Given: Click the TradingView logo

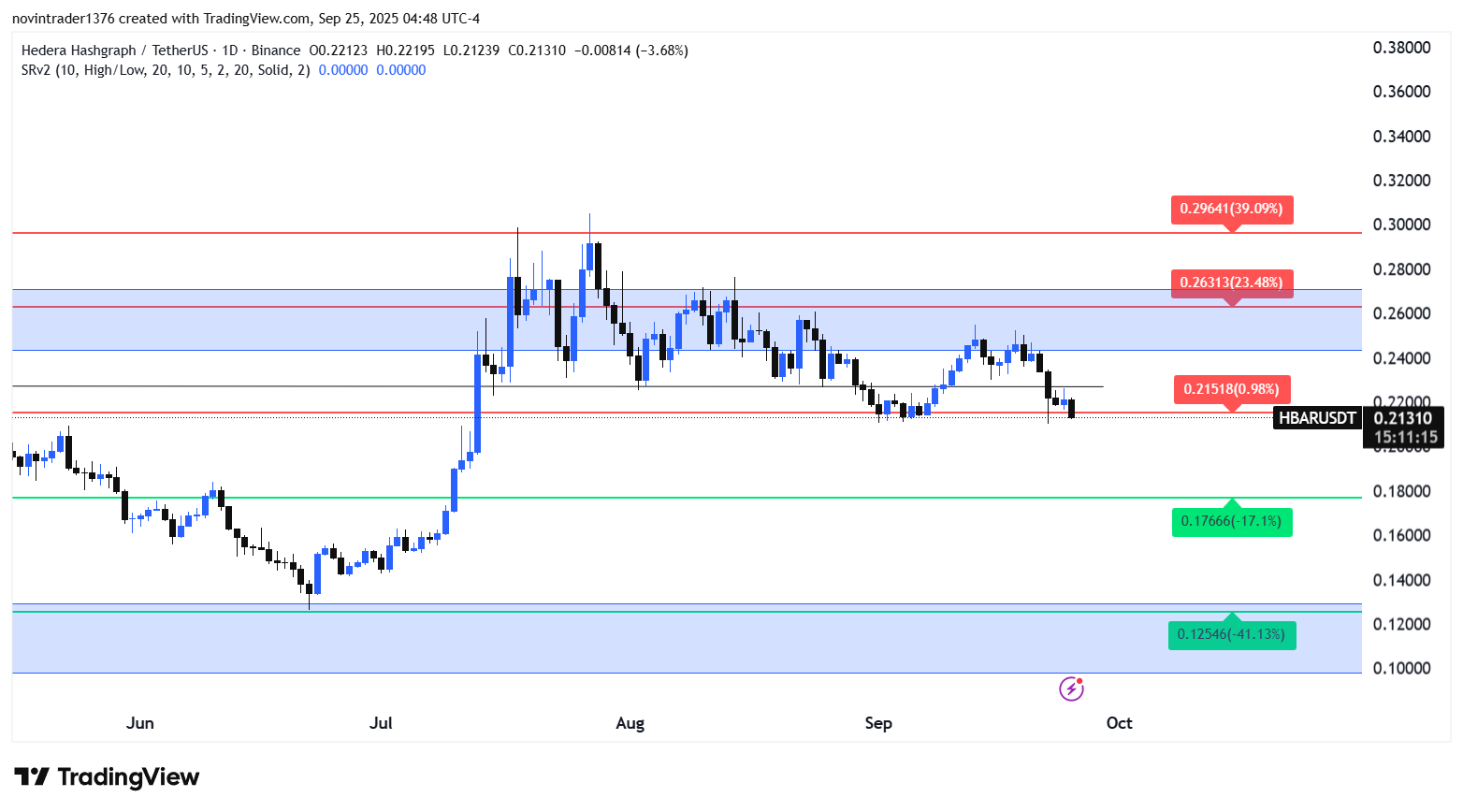Looking at the screenshot, I should [x=108, y=777].
